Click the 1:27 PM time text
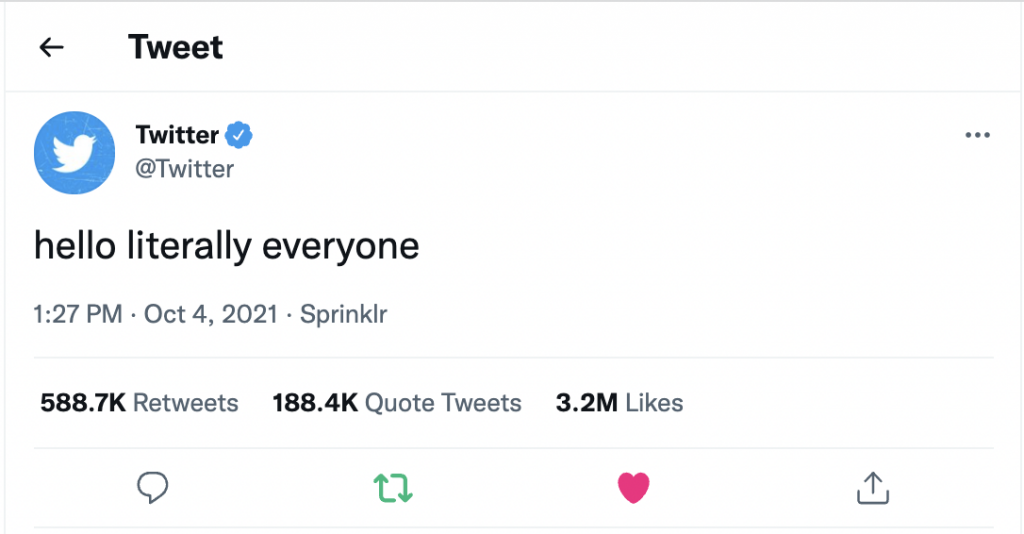1024x534 pixels. click(x=78, y=315)
